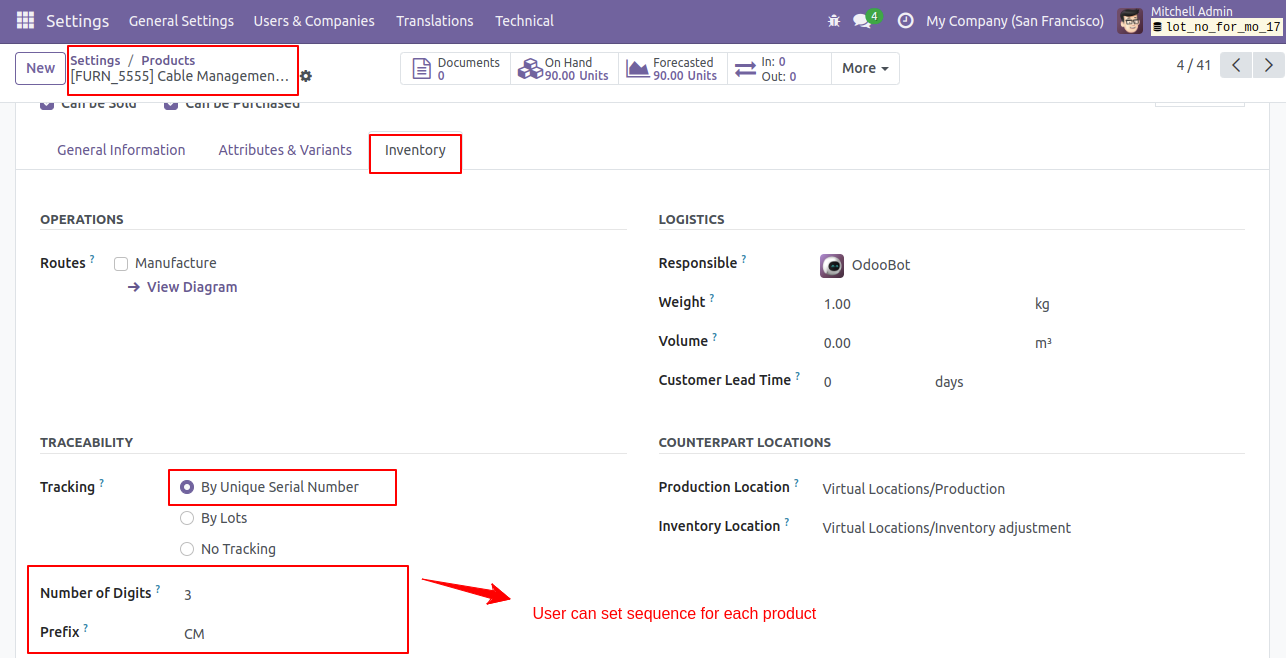1286x658 pixels.
Task: Click Mitchell Admin avatar
Action: pyautogui.click(x=1130, y=21)
